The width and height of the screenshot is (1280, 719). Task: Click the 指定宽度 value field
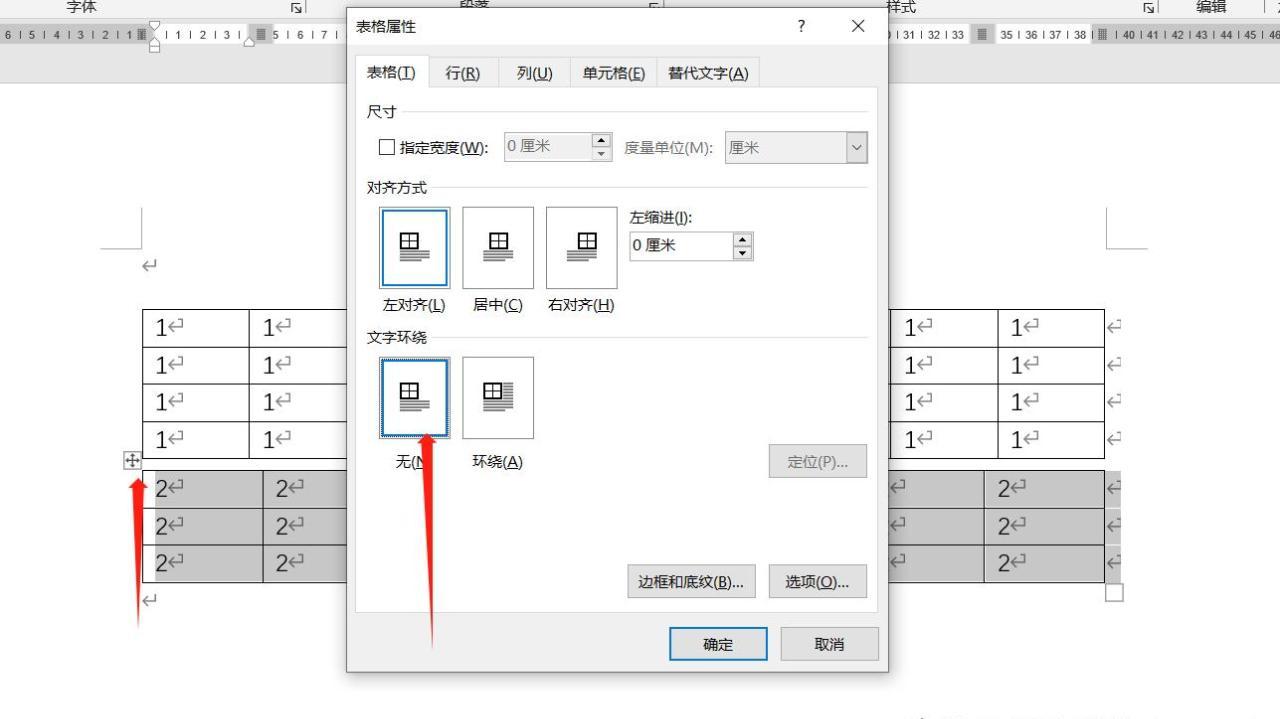(548, 147)
